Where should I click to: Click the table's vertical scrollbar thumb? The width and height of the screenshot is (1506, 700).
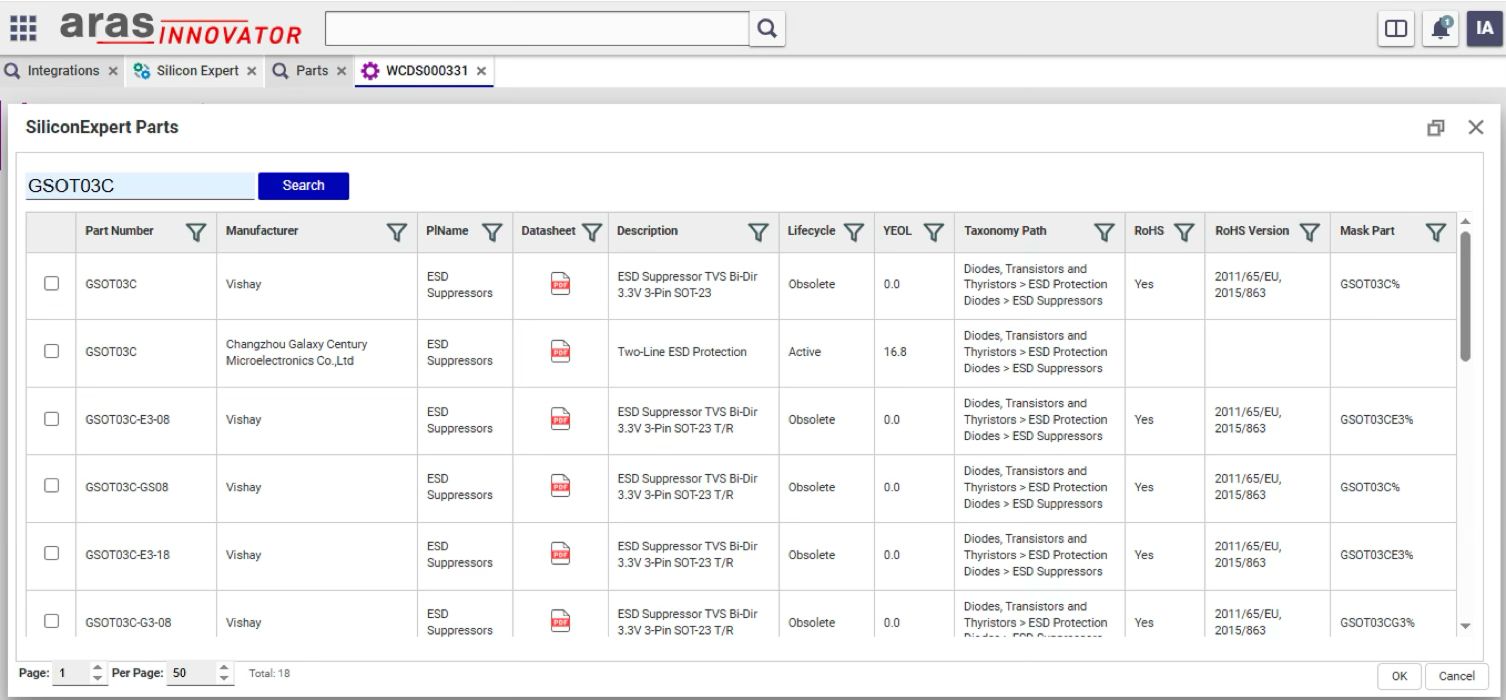tap(1465, 296)
